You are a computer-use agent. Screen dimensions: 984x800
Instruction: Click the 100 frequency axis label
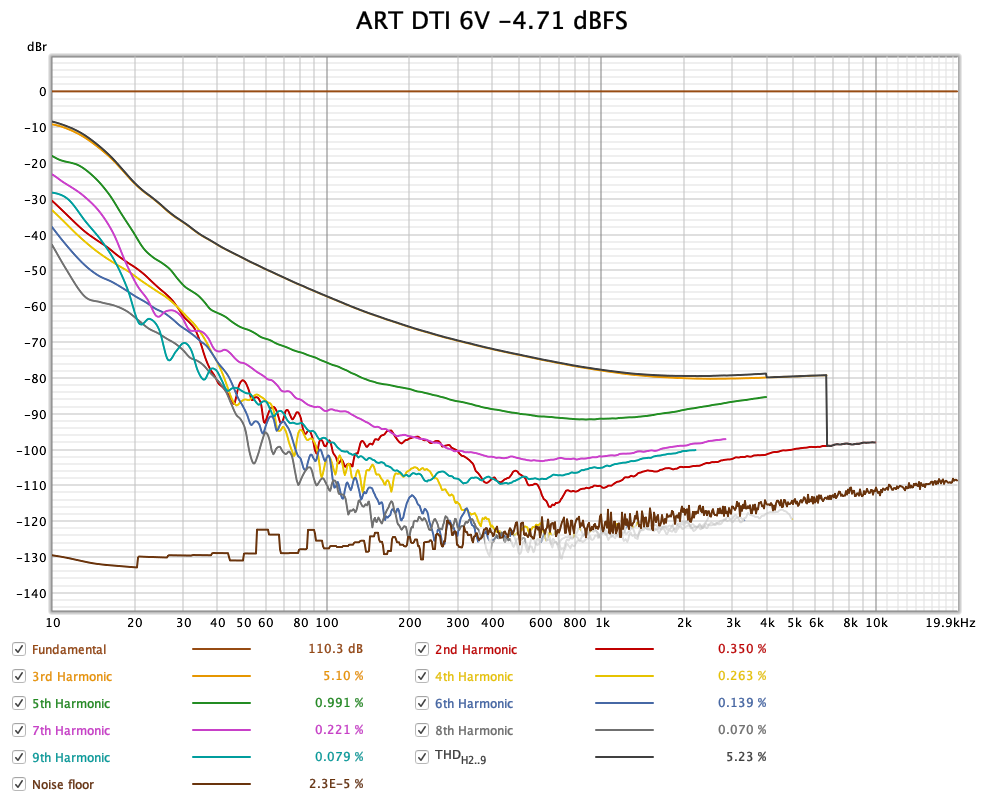pos(327,623)
